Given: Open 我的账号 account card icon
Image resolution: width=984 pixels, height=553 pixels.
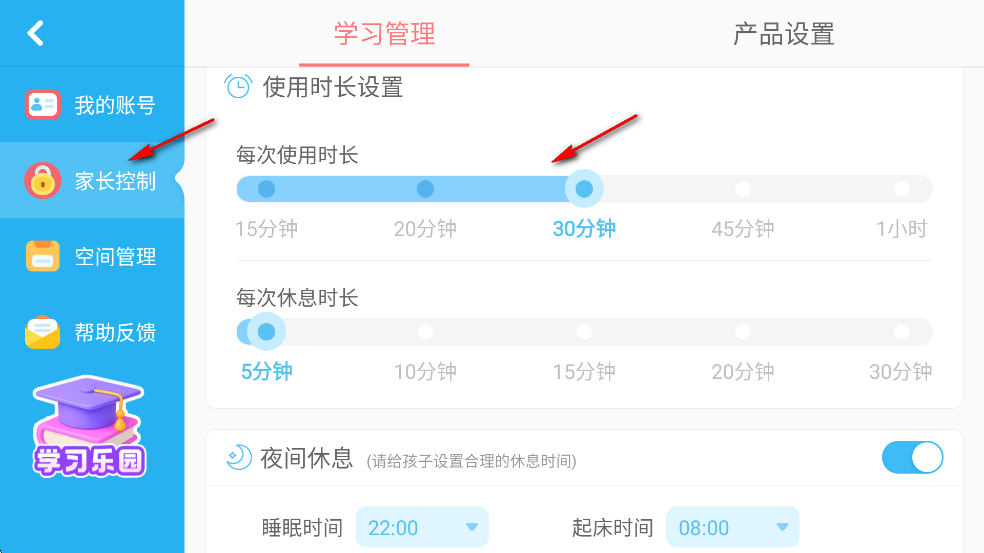Looking at the screenshot, I should 43,105.
